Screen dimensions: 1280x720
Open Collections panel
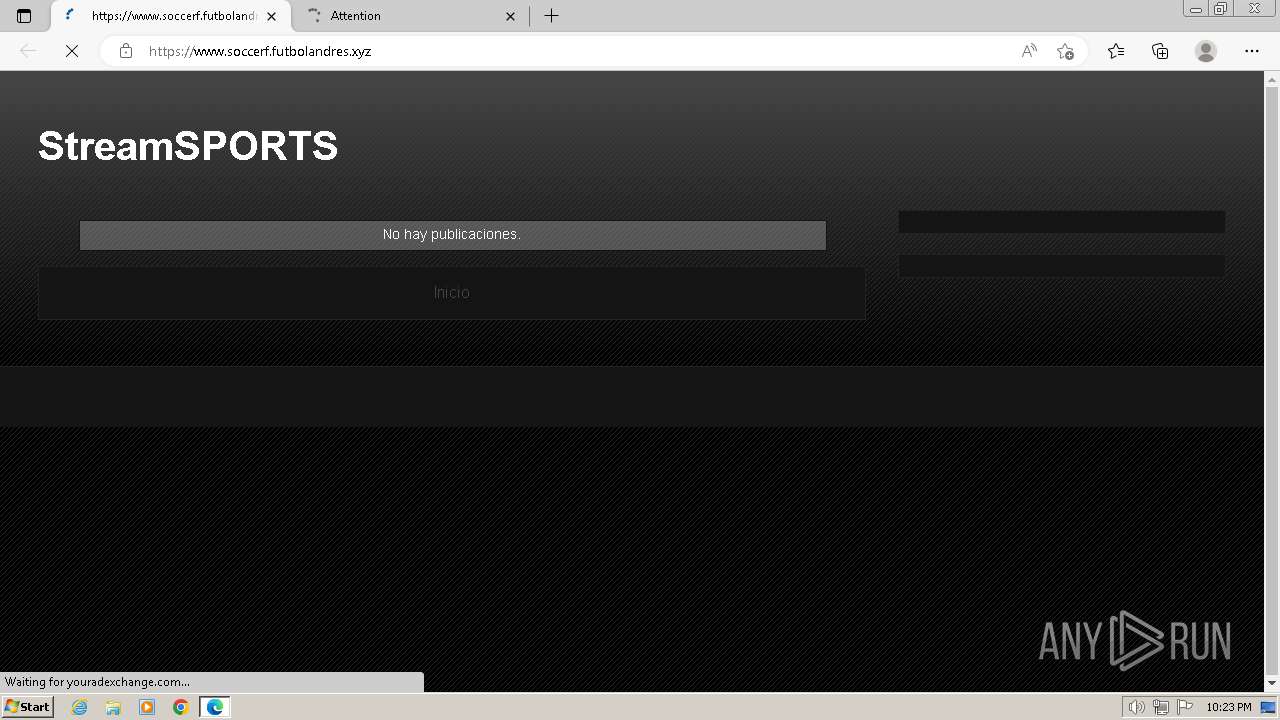pos(1160,51)
